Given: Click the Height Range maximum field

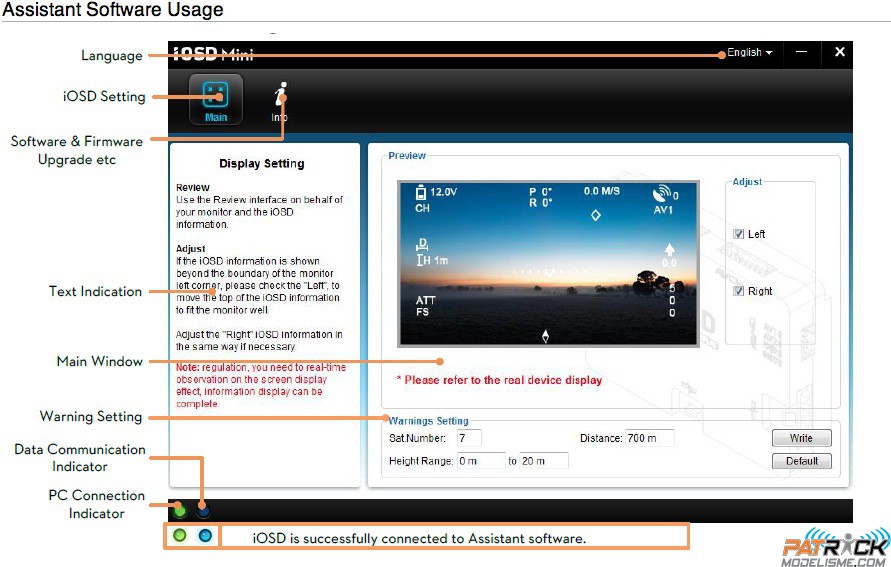Looking at the screenshot, I should (x=544, y=461).
